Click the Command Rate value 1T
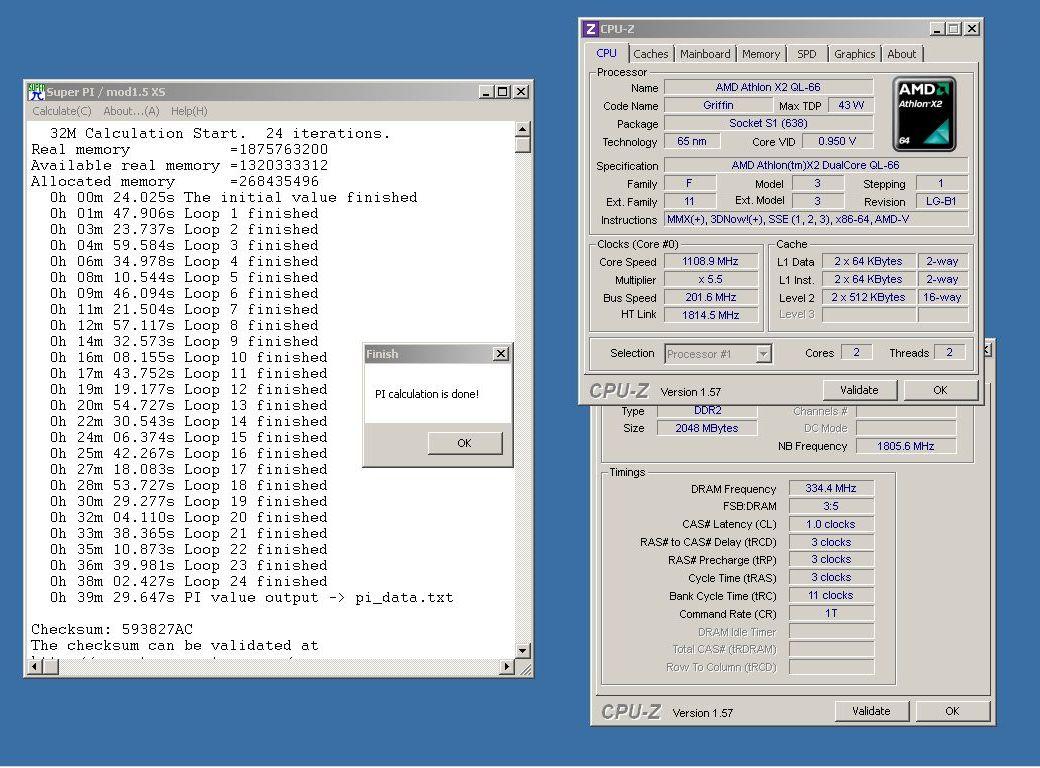The width and height of the screenshot is (1040, 768). click(831, 613)
